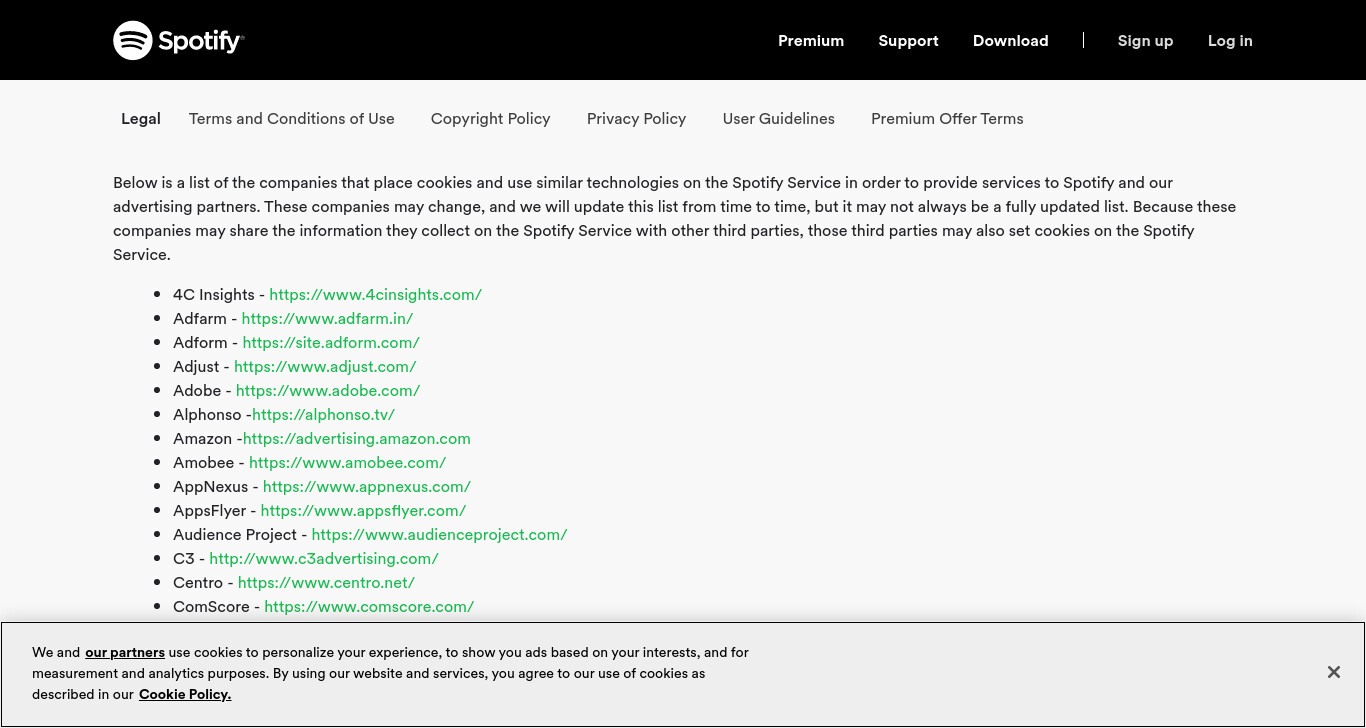Open Premium Offer Terms tab

click(x=947, y=118)
